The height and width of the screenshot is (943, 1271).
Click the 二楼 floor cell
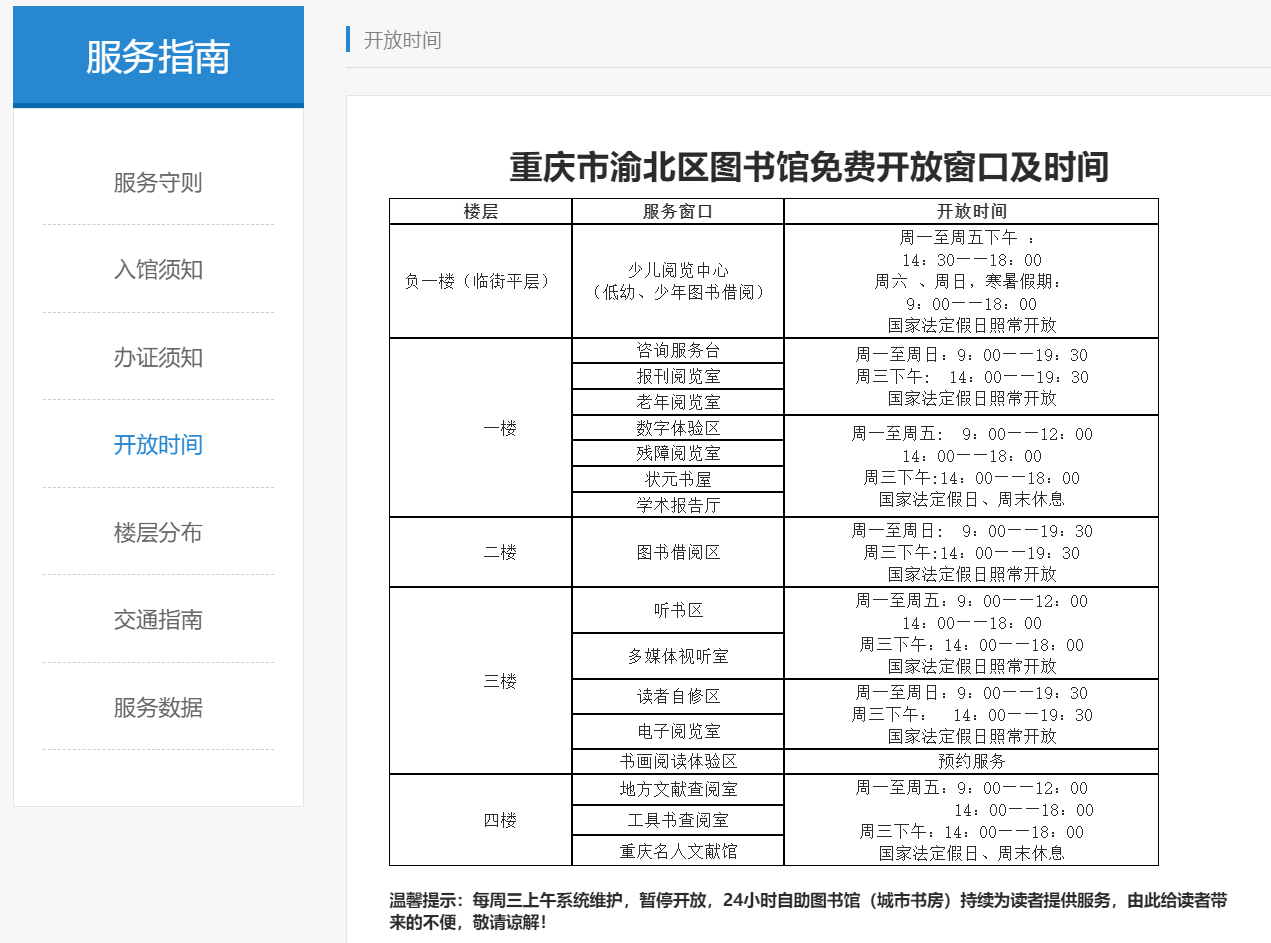click(x=480, y=552)
